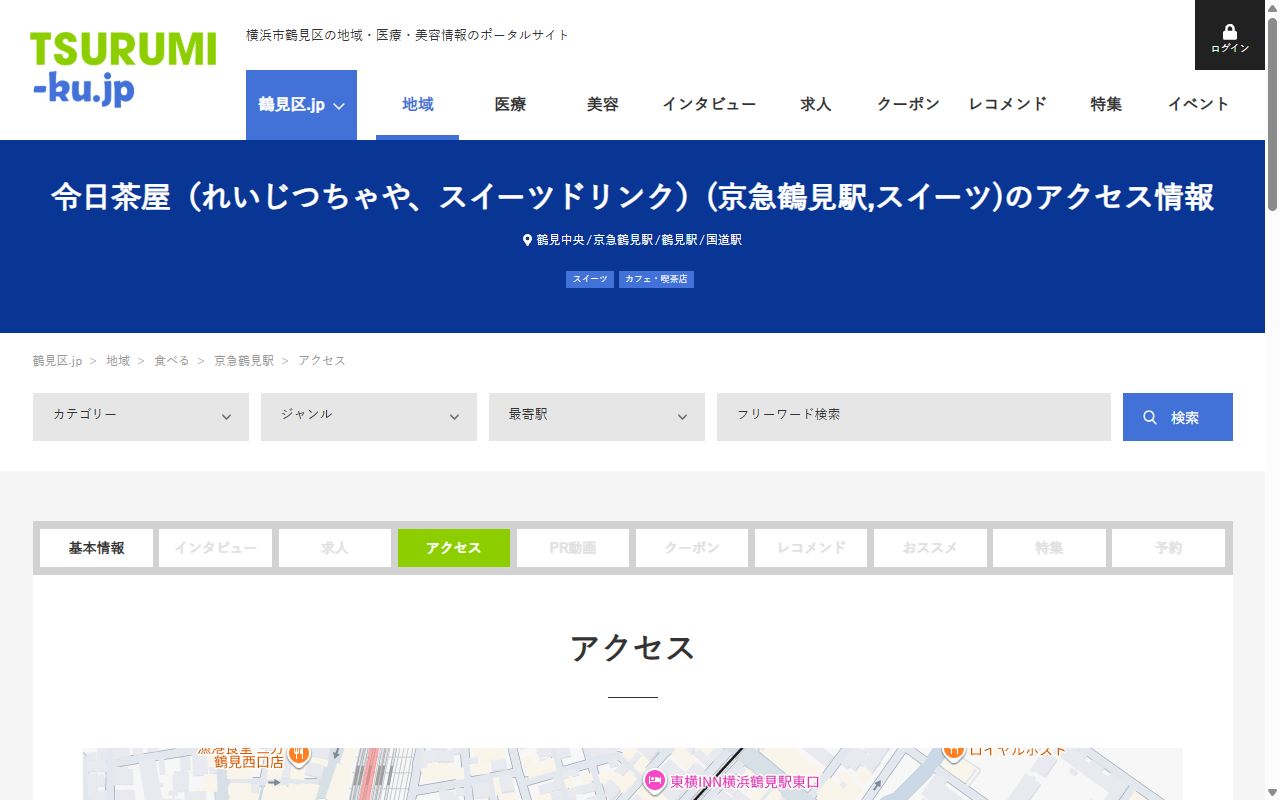Open the カテゴリー dropdown
The image size is (1280, 800).
click(x=141, y=417)
